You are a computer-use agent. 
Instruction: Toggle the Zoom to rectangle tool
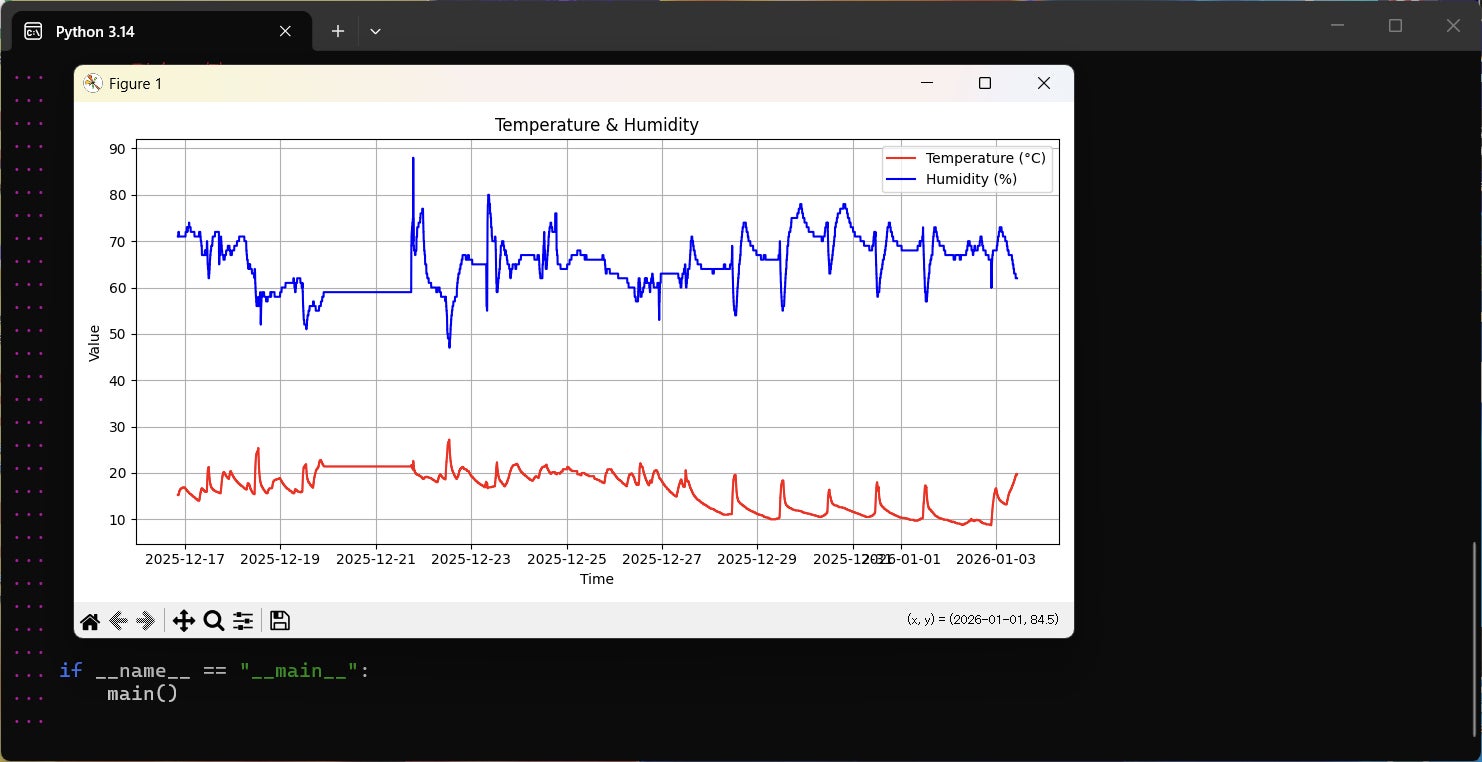coord(213,621)
